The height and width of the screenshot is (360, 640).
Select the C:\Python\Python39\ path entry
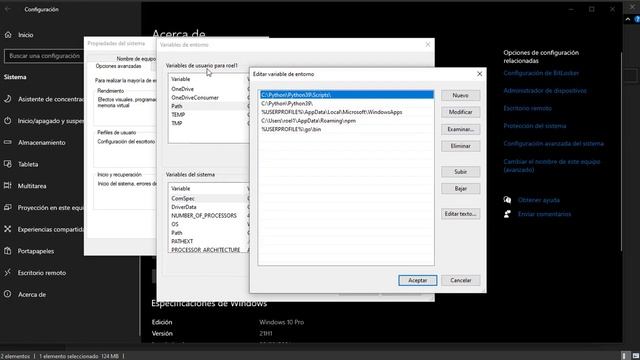[x=347, y=104]
